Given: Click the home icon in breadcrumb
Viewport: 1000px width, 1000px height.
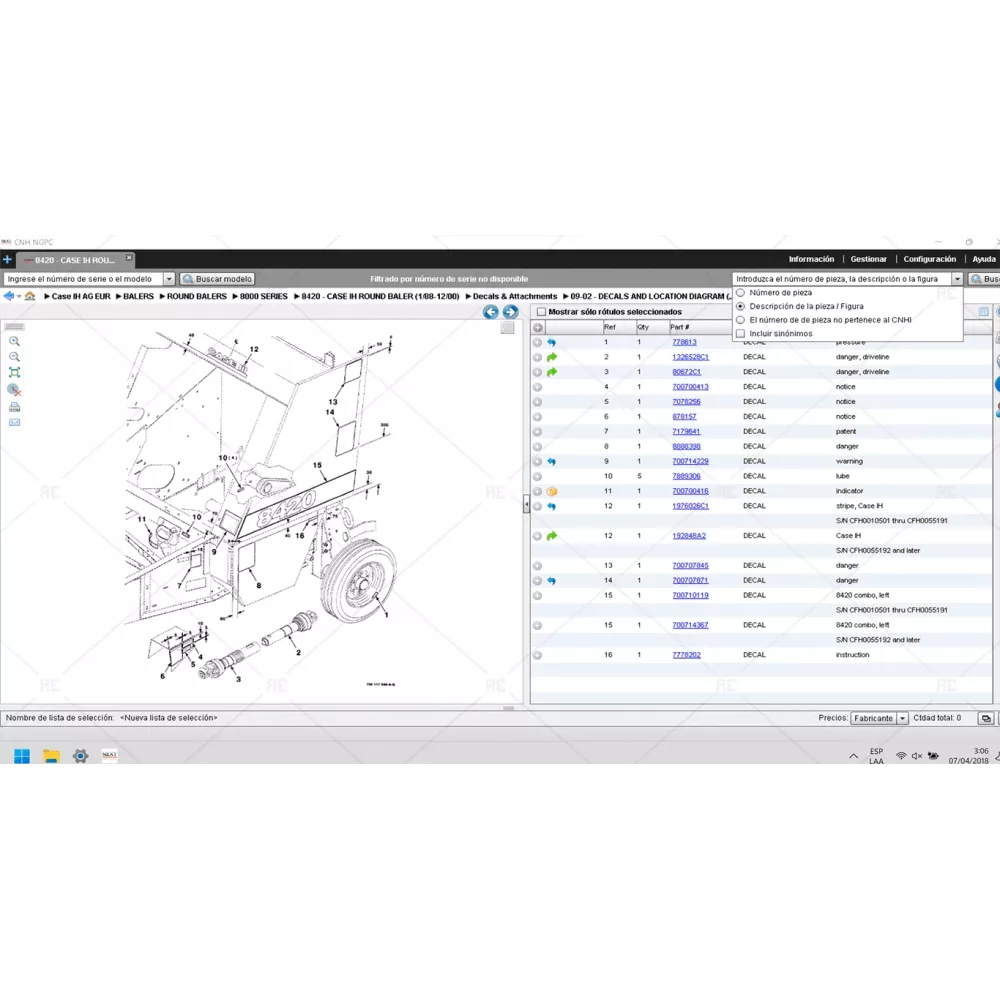Looking at the screenshot, I should [x=30, y=296].
